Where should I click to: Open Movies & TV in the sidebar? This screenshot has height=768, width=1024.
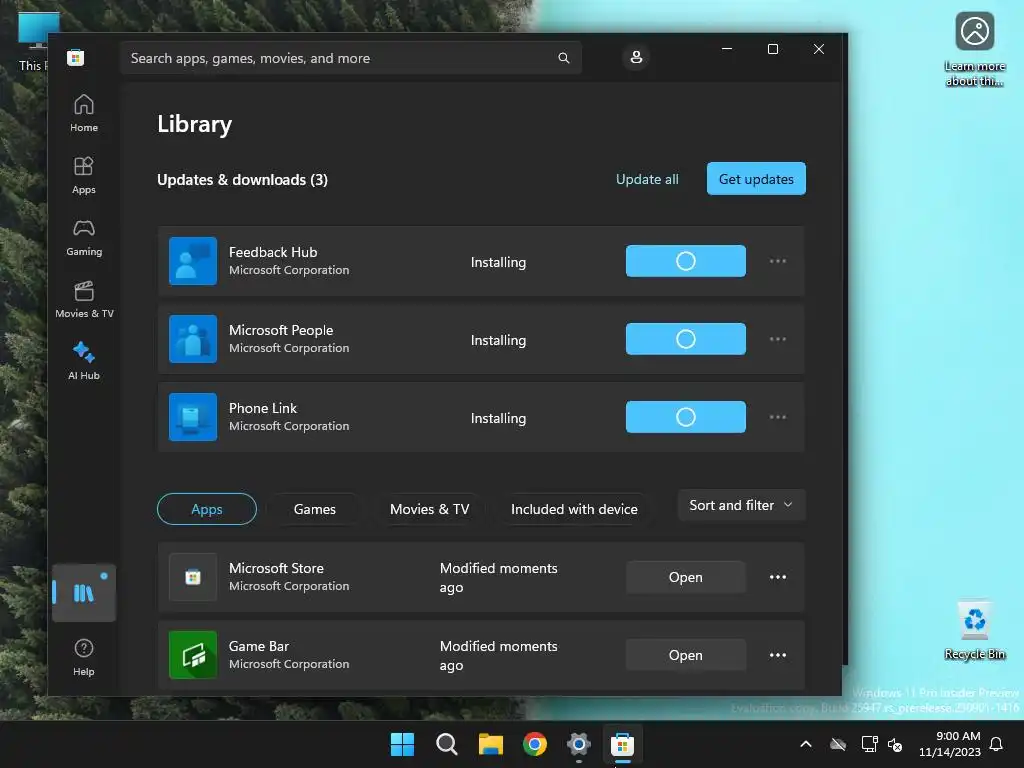pos(84,300)
